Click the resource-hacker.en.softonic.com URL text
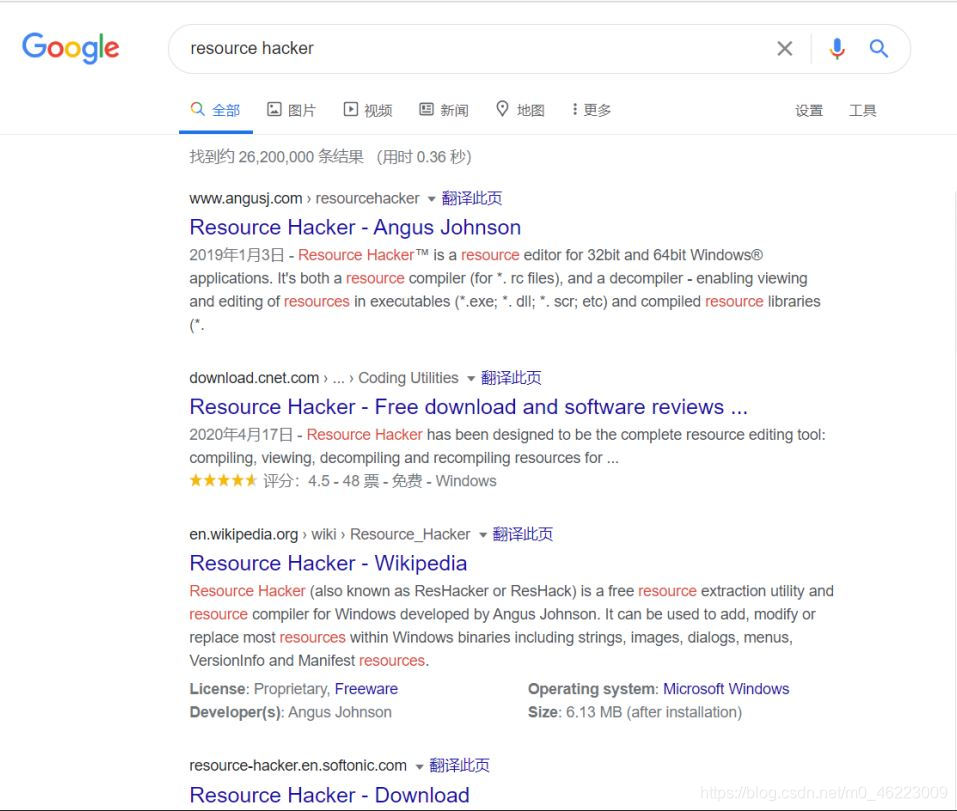 click(x=298, y=765)
